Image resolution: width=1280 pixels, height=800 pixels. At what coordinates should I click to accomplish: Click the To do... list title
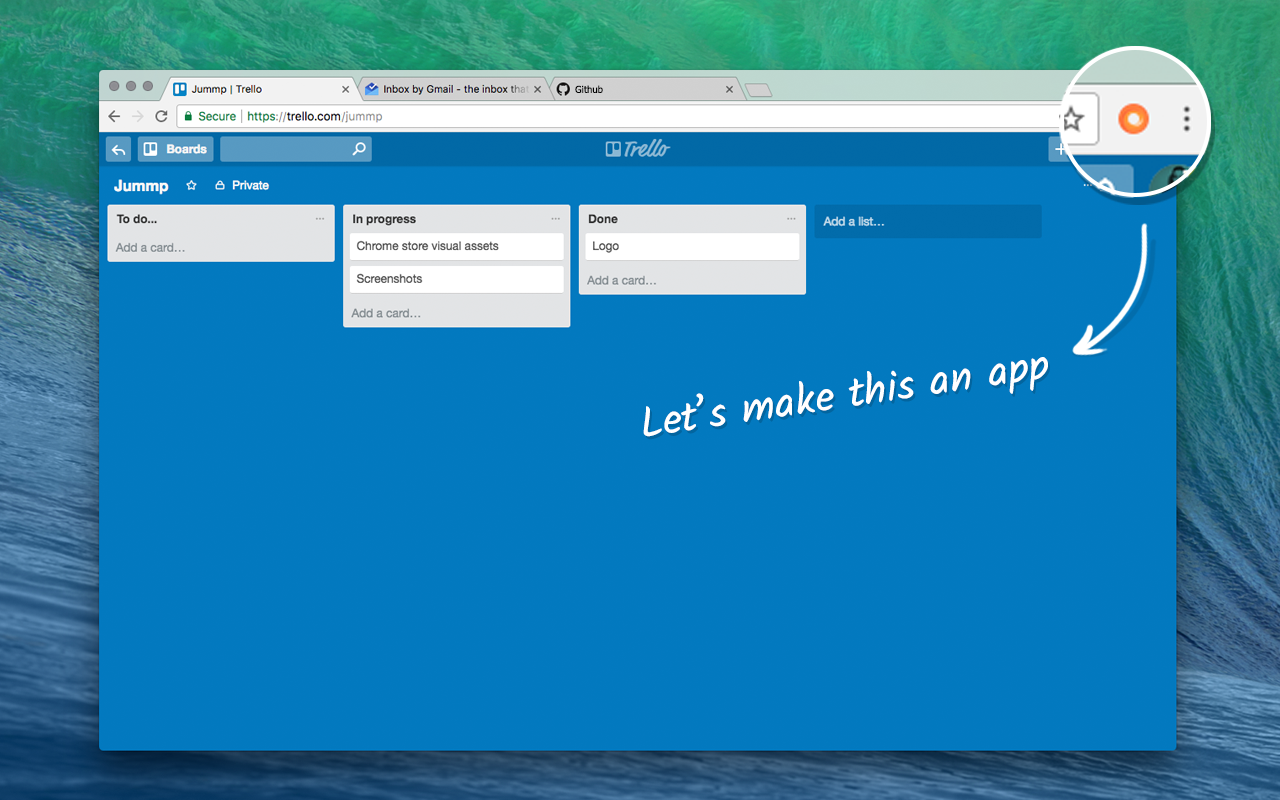pyautogui.click(x=137, y=219)
